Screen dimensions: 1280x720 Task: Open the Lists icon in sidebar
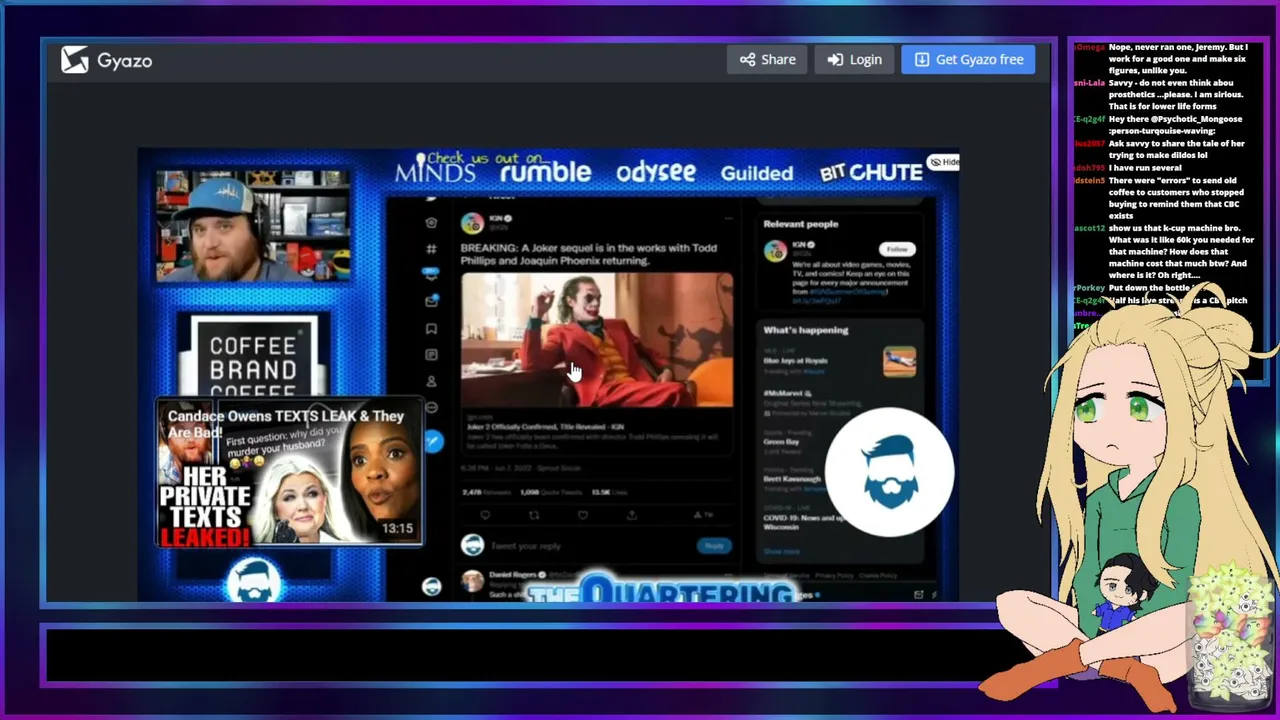[431, 355]
